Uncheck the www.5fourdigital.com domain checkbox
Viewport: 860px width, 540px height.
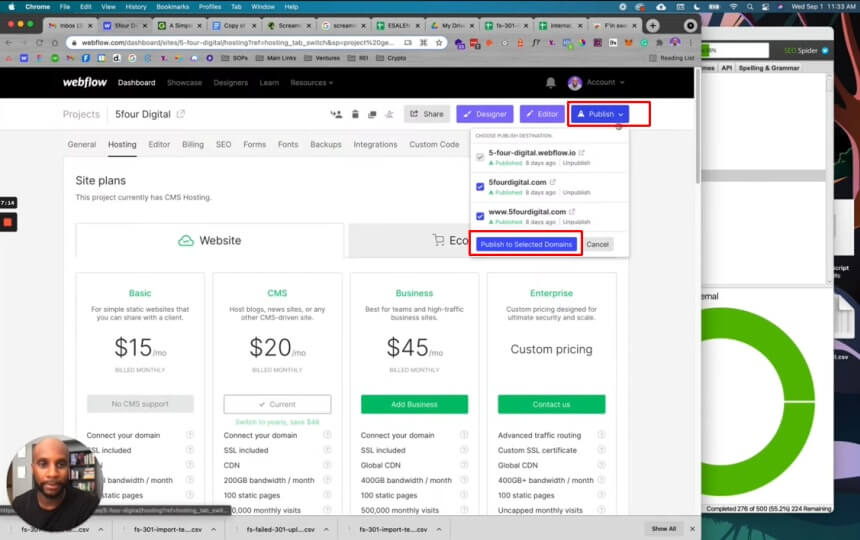click(x=480, y=217)
